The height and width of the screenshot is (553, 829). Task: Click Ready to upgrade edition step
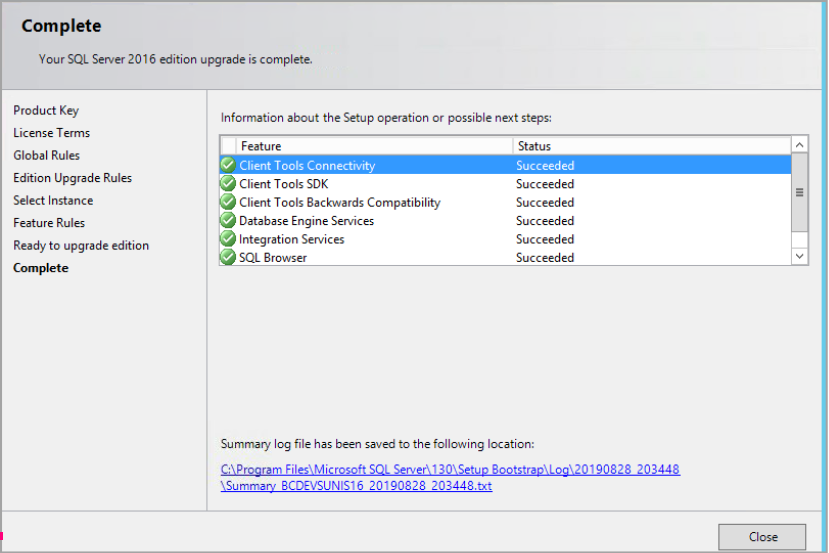pyautogui.click(x=81, y=246)
